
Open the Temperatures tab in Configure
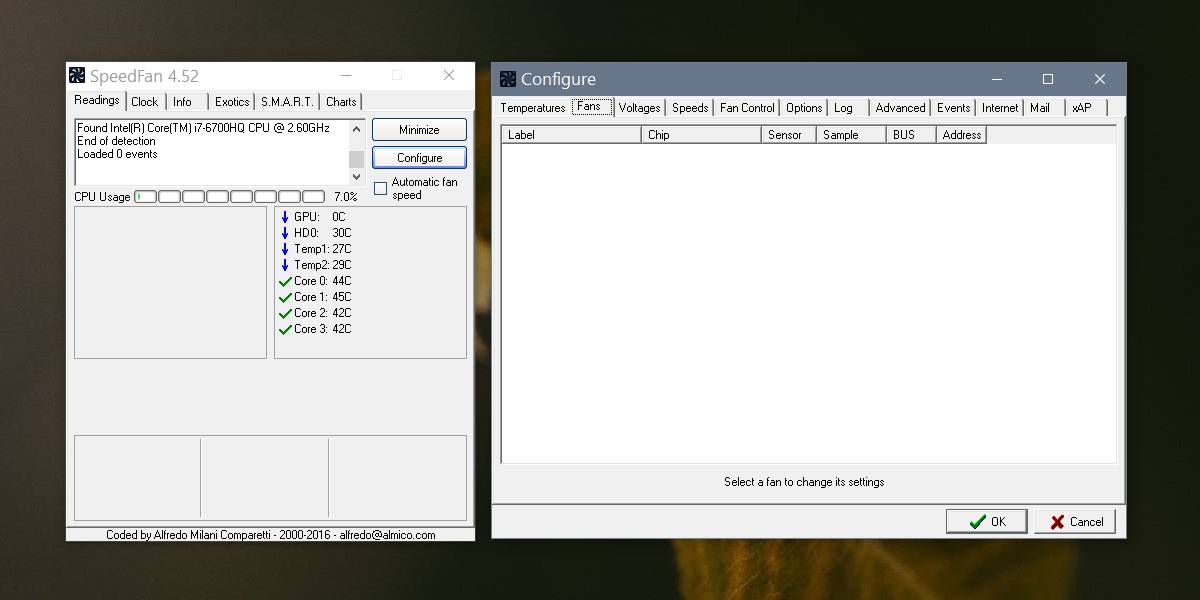[533, 108]
